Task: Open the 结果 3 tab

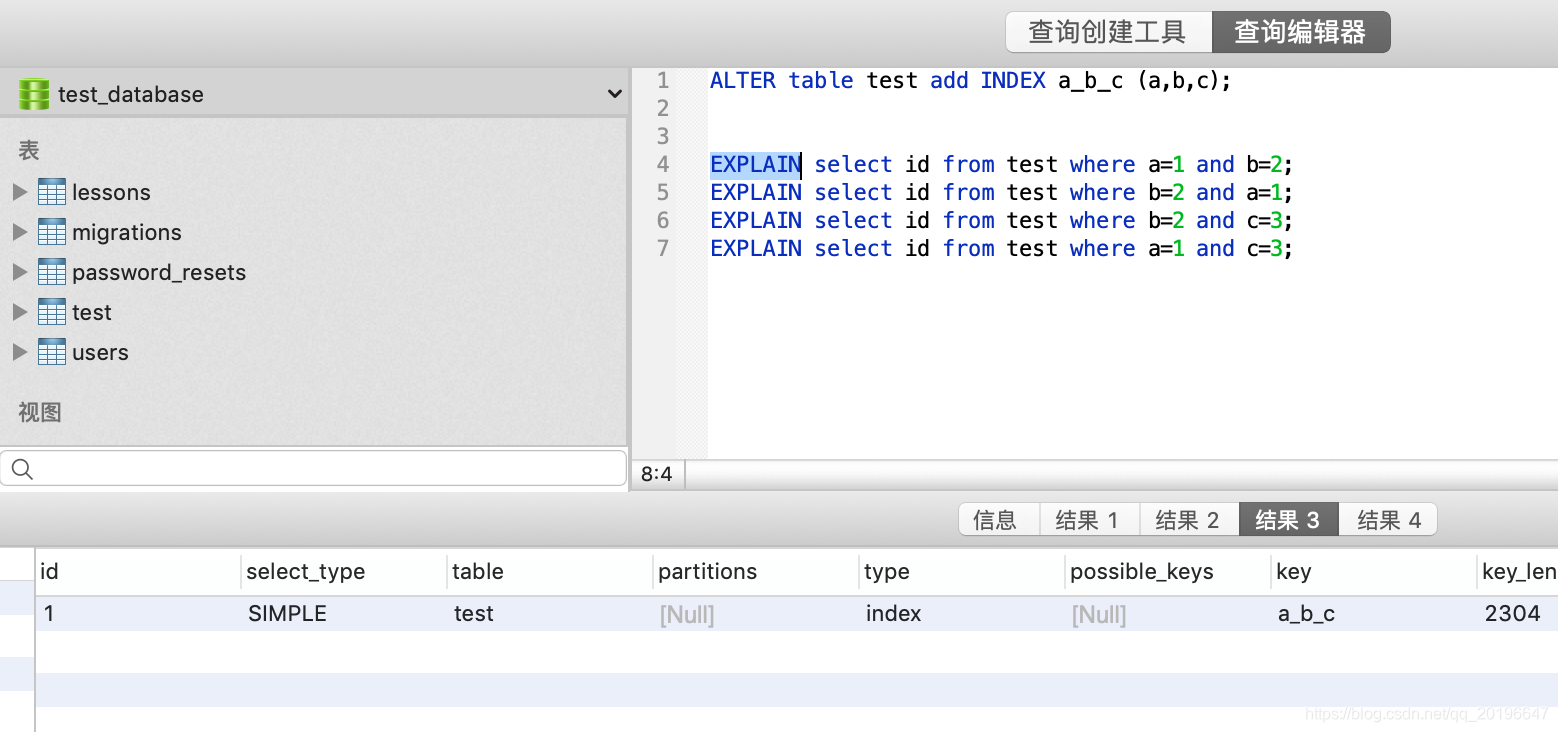Action: point(1288,519)
